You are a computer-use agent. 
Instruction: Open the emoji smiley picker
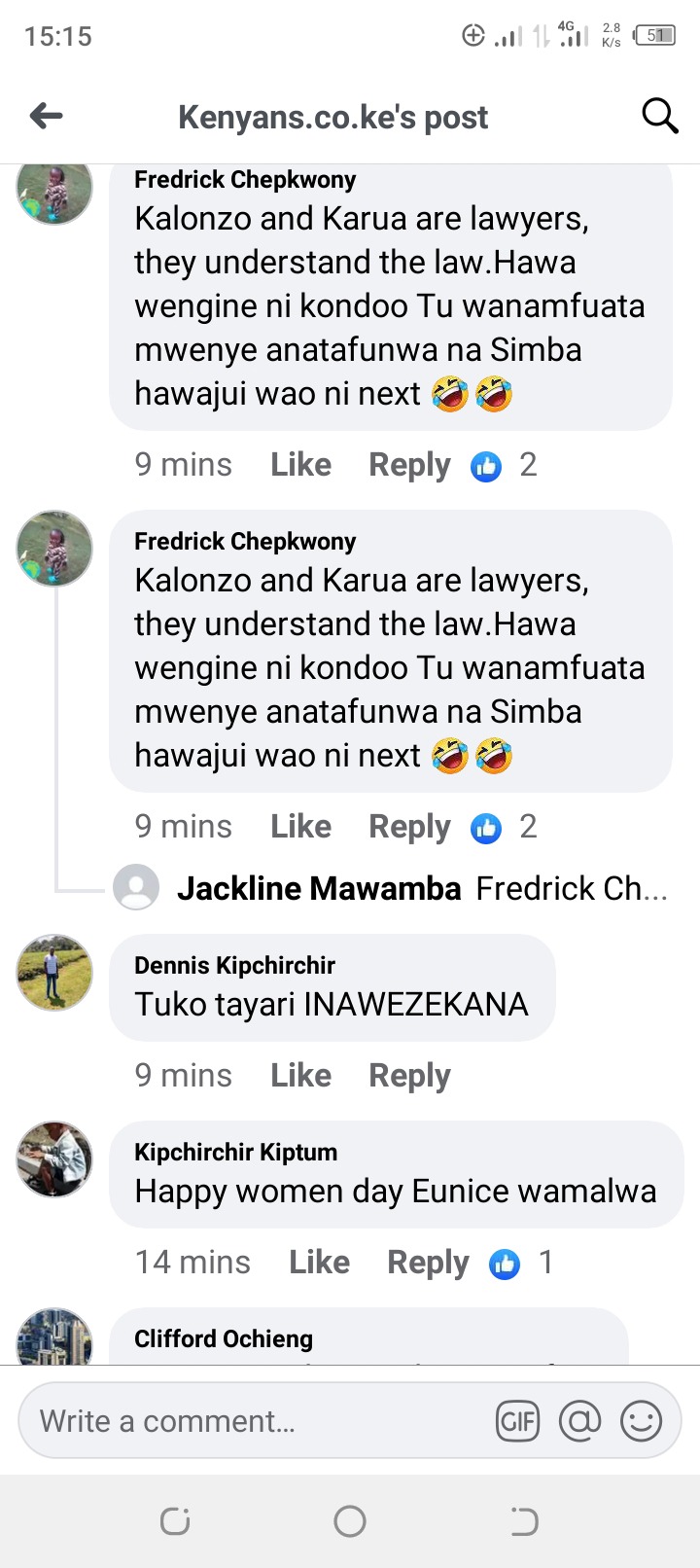click(x=641, y=1421)
